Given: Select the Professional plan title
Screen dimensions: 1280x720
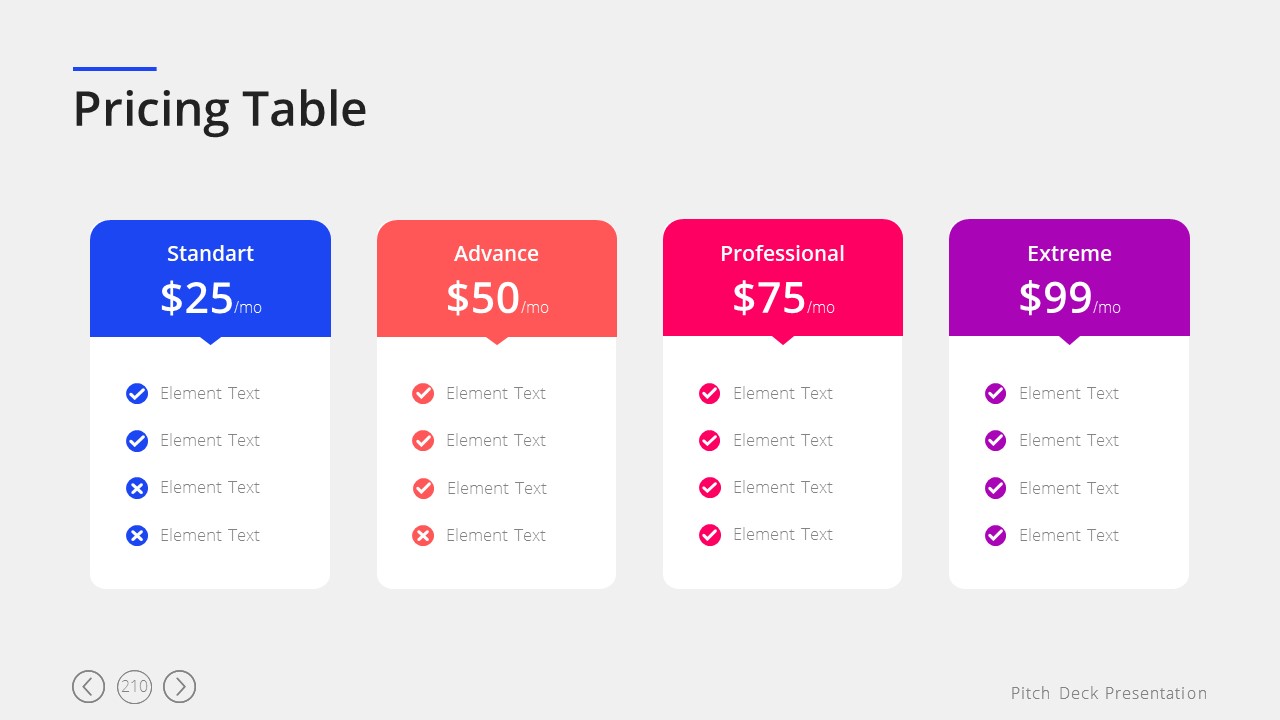Looking at the screenshot, I should tap(782, 254).
